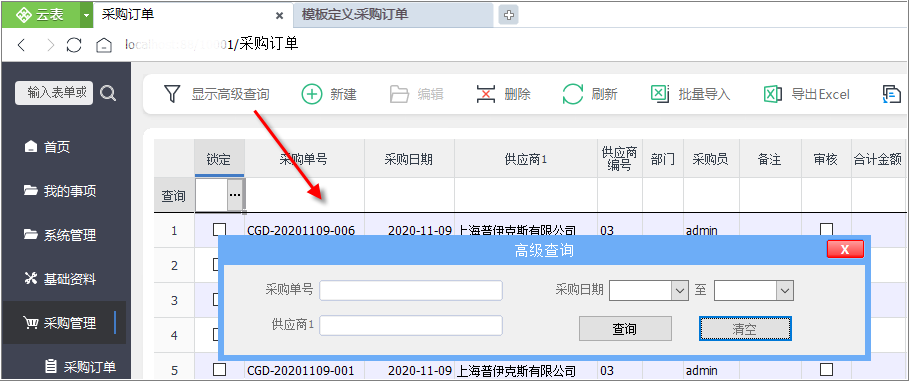Select row header number 3
The width and height of the screenshot is (909, 381).
point(174,300)
